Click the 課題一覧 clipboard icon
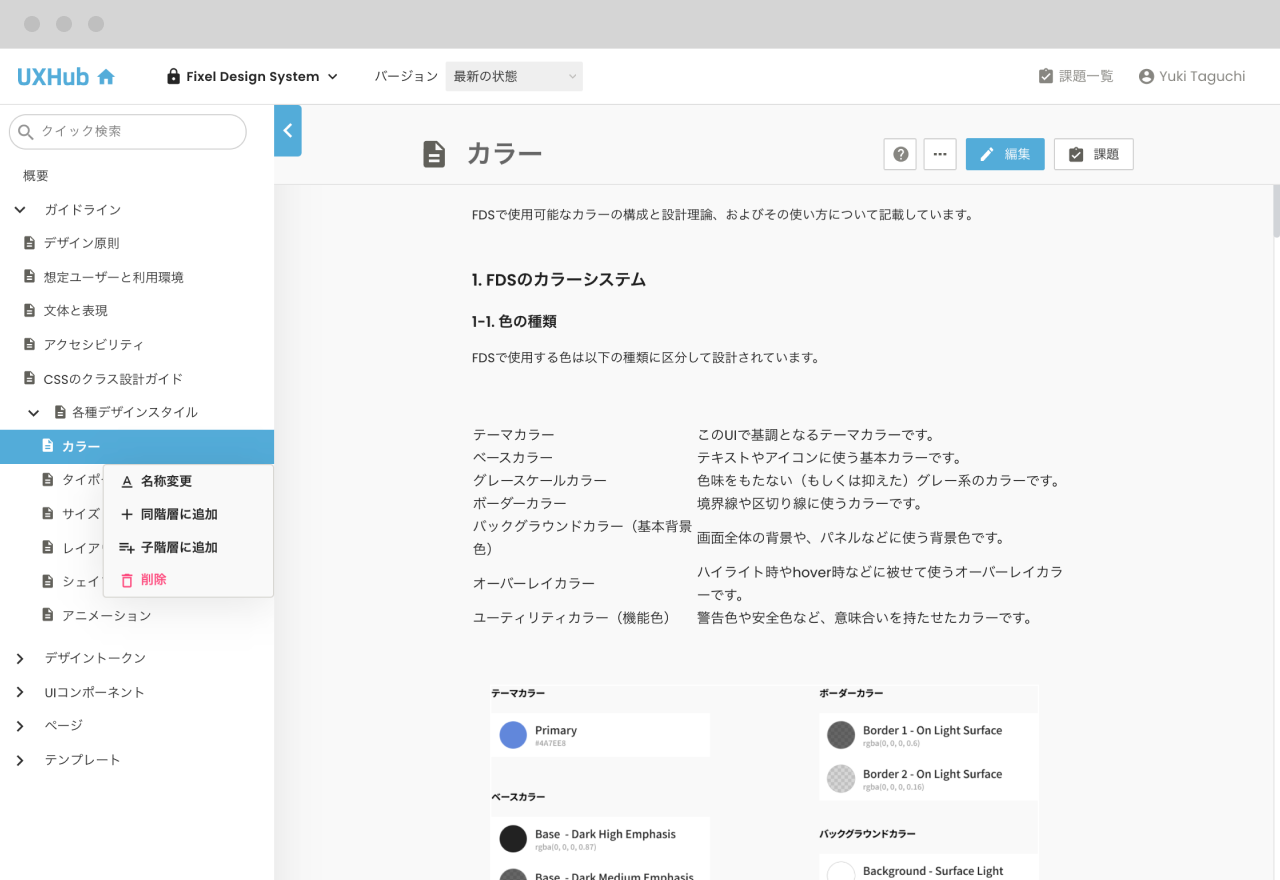This screenshot has width=1280, height=880. tap(1046, 75)
